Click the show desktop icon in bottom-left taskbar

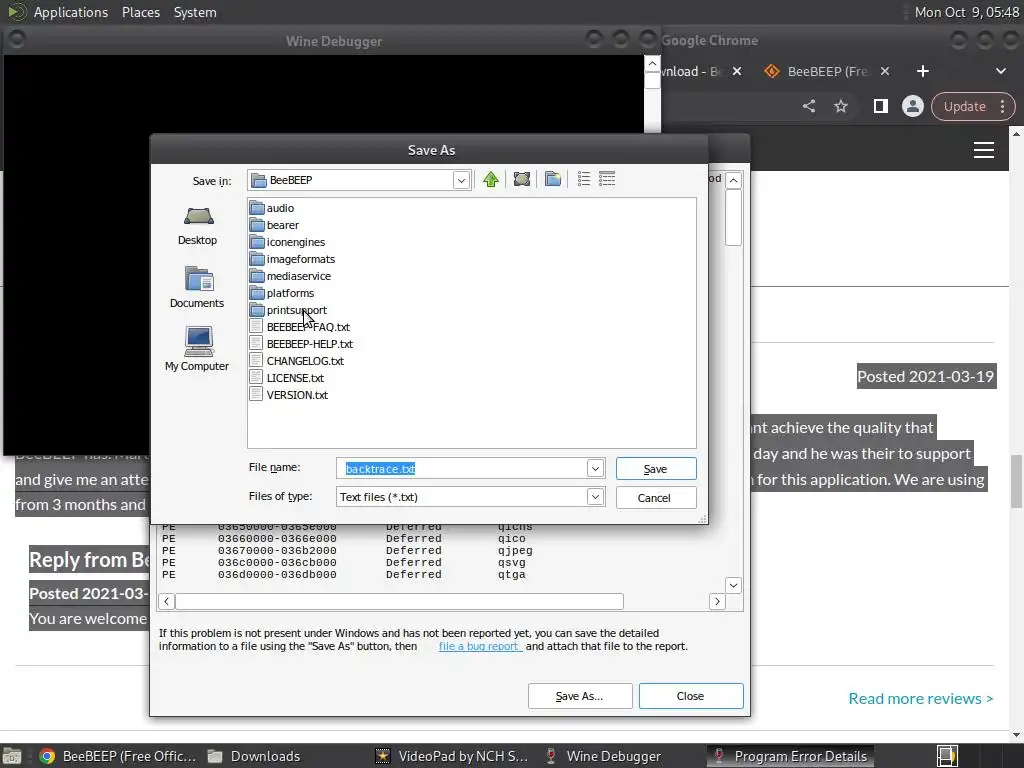pos(12,756)
